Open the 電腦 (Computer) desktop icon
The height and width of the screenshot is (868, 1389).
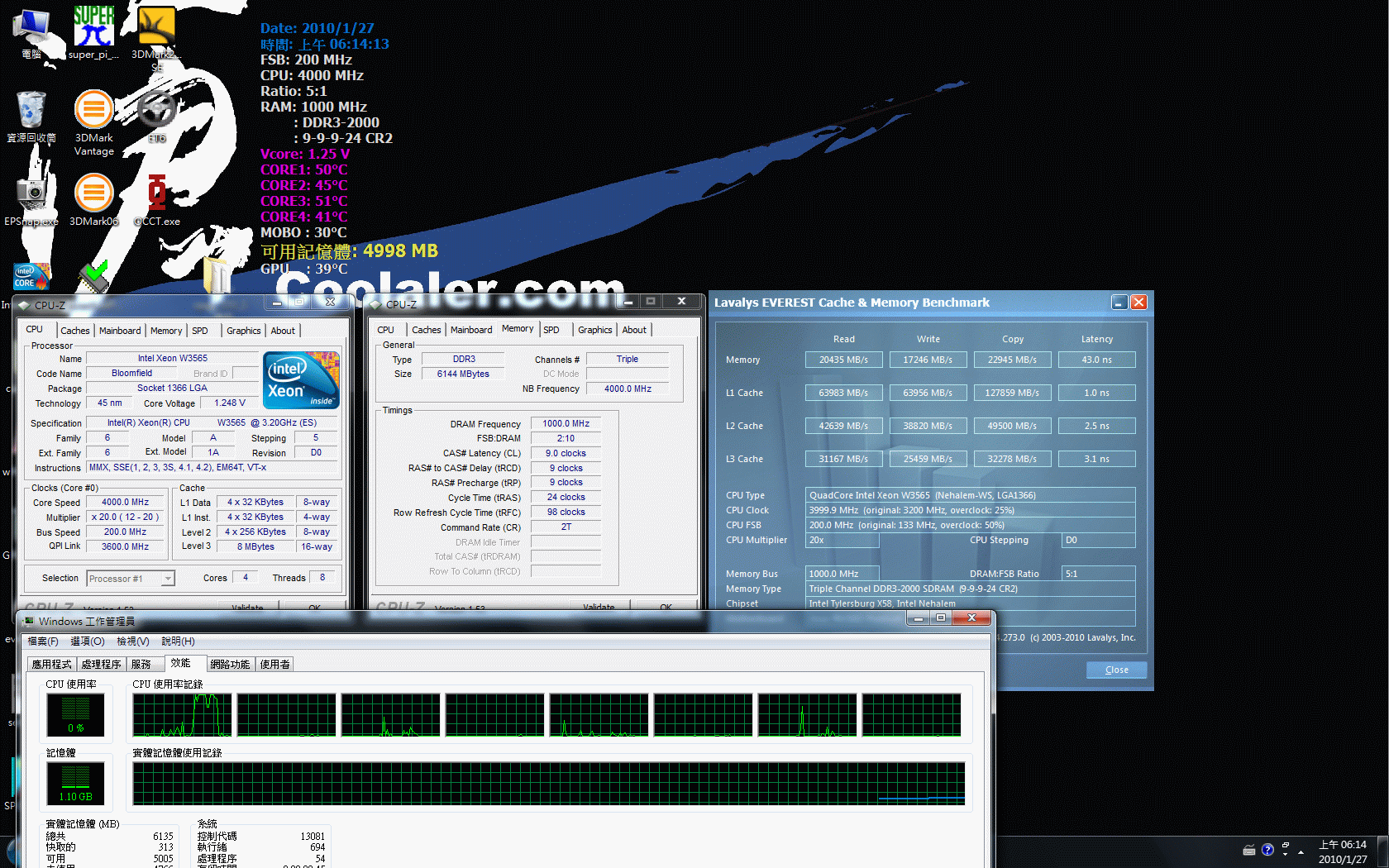[31, 33]
